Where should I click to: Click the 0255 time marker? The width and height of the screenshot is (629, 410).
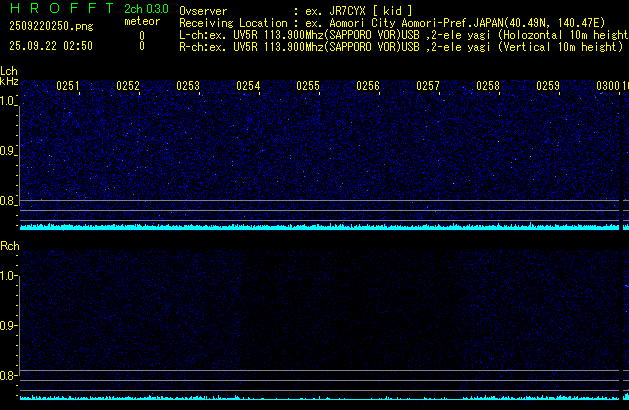308,86
